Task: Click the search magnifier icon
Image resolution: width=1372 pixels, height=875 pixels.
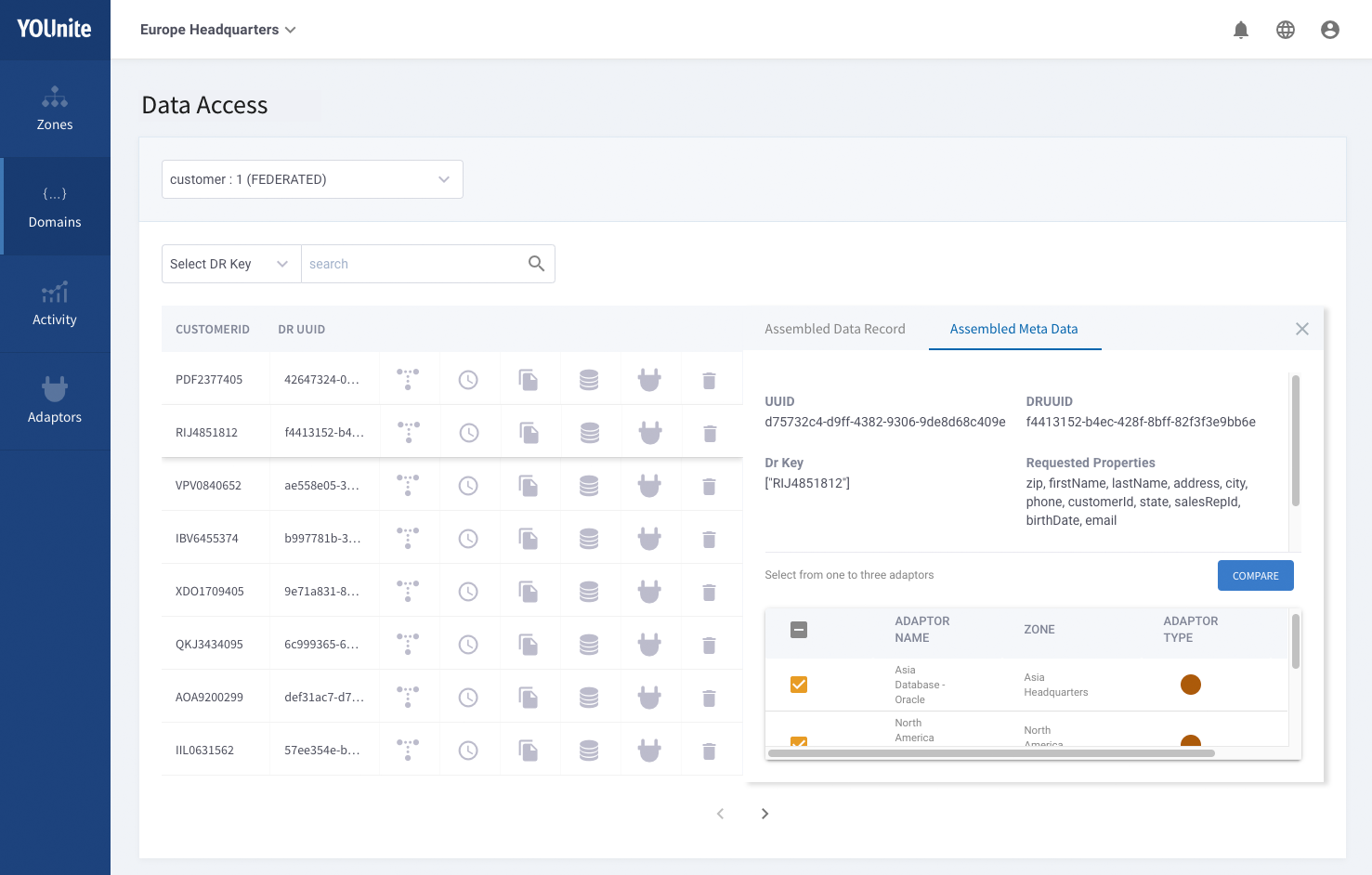Action: tap(536, 264)
